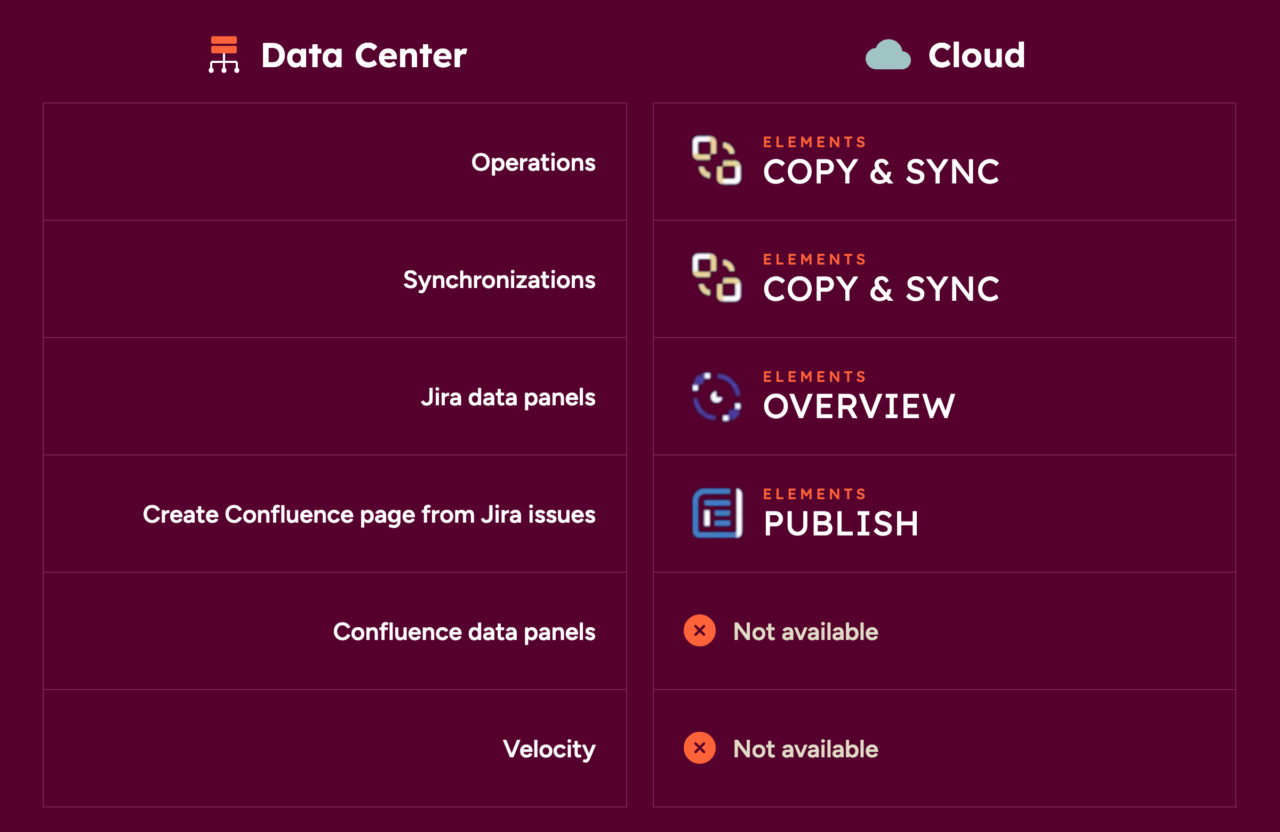Image resolution: width=1280 pixels, height=832 pixels.
Task: Click Copy & Sync logo icon in Synchronizations row
Action: coord(716,278)
